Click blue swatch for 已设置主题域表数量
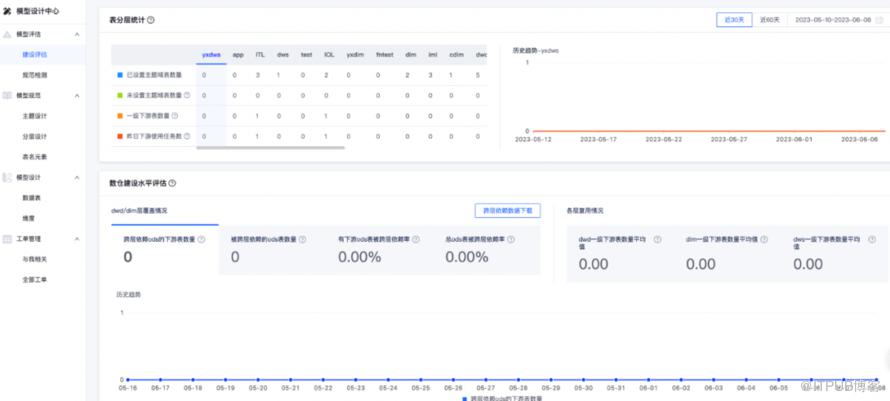 pyautogui.click(x=120, y=75)
